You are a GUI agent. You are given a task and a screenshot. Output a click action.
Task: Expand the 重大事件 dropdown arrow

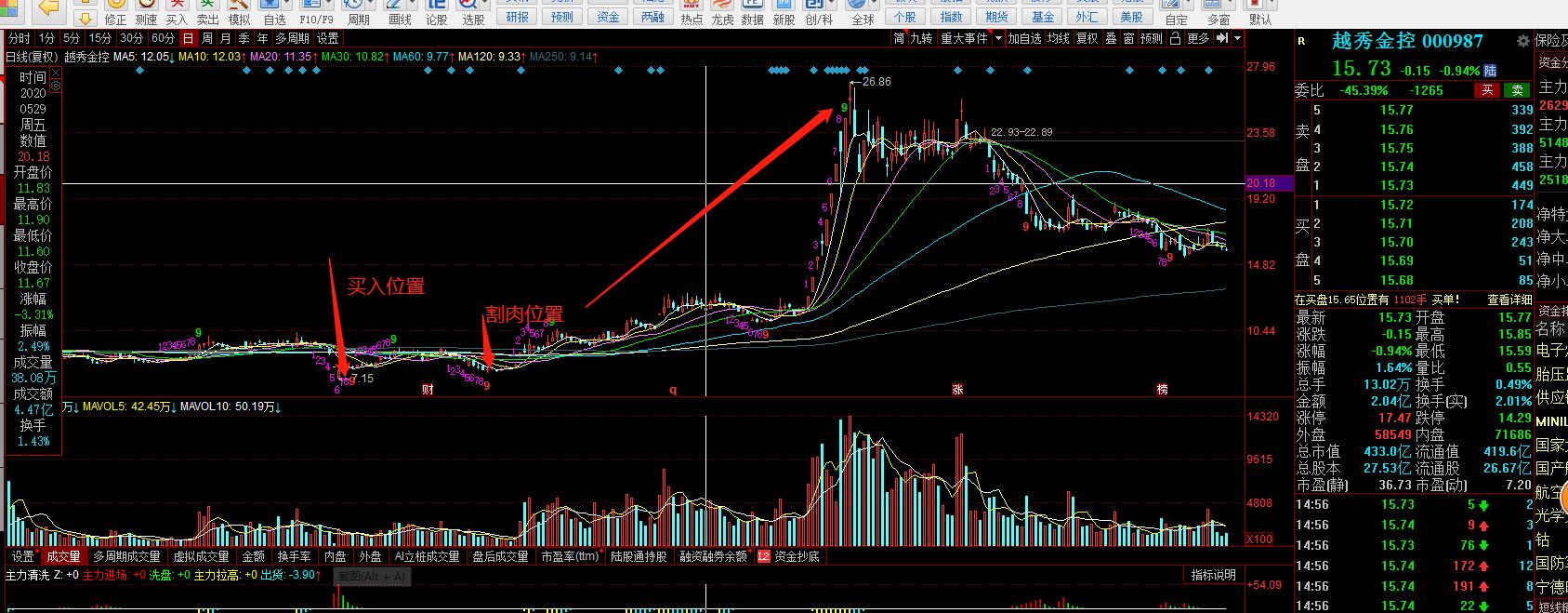(998, 39)
